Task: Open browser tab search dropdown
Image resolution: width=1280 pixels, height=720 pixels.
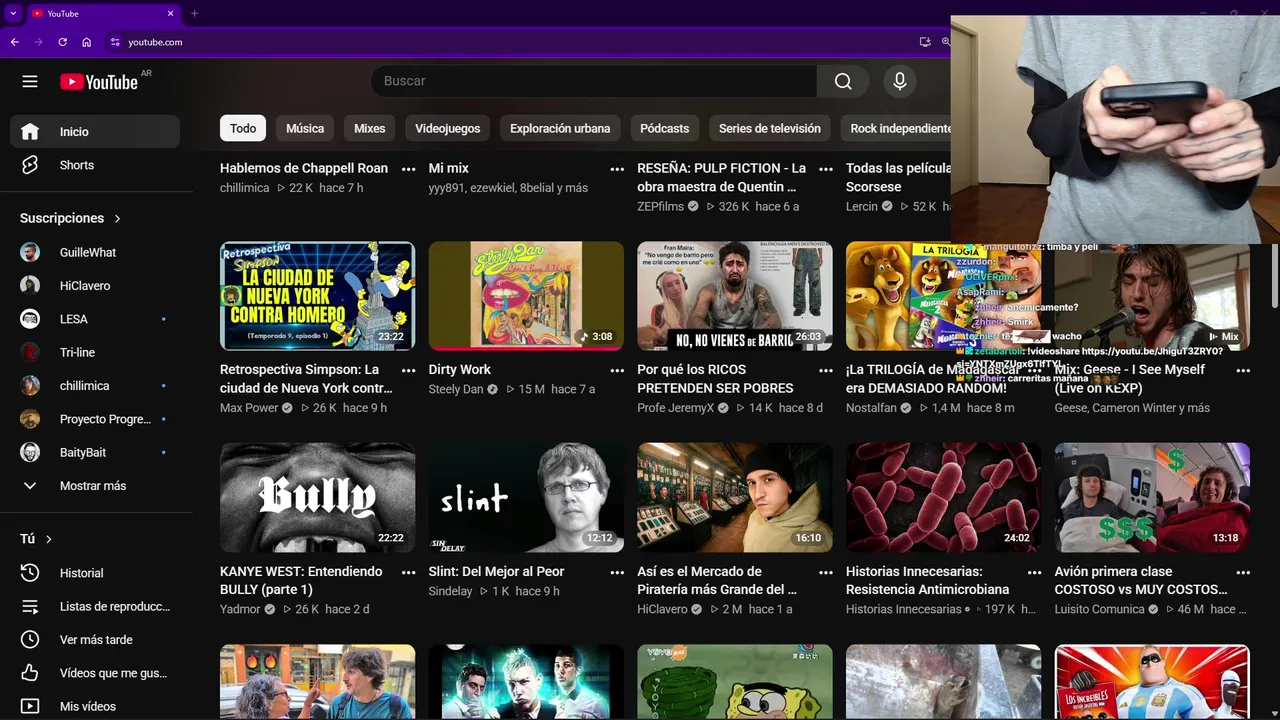Action: 13,13
